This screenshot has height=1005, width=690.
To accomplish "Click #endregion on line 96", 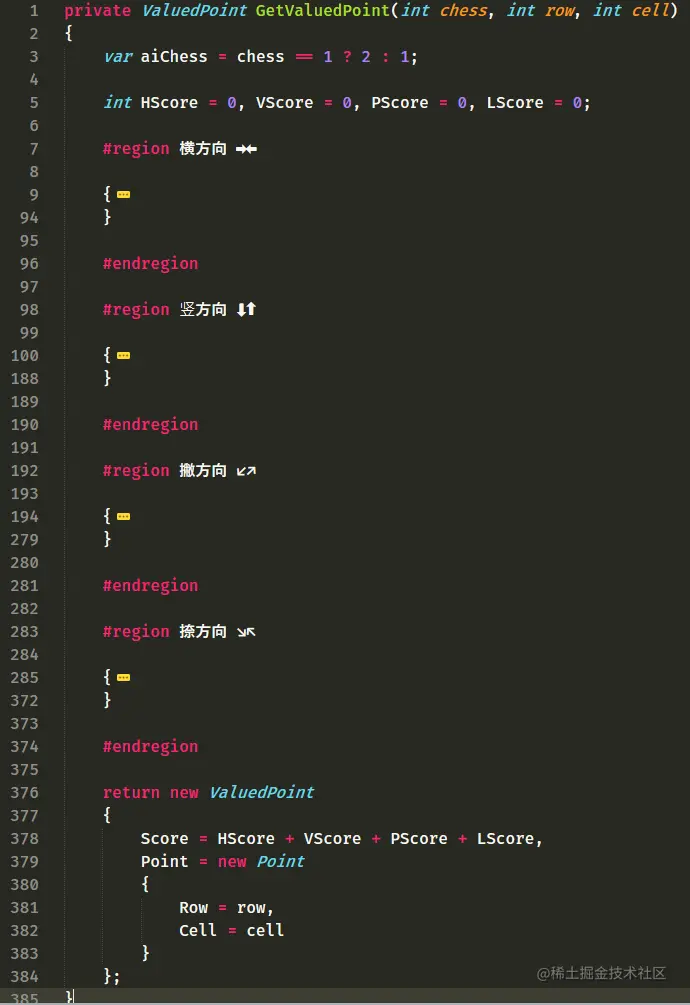I will [x=151, y=263].
